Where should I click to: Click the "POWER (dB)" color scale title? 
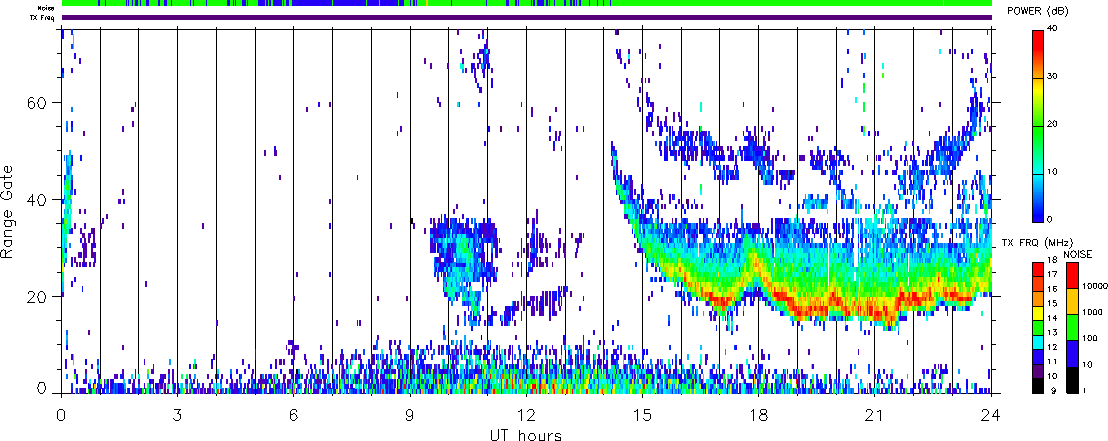(1039, 12)
